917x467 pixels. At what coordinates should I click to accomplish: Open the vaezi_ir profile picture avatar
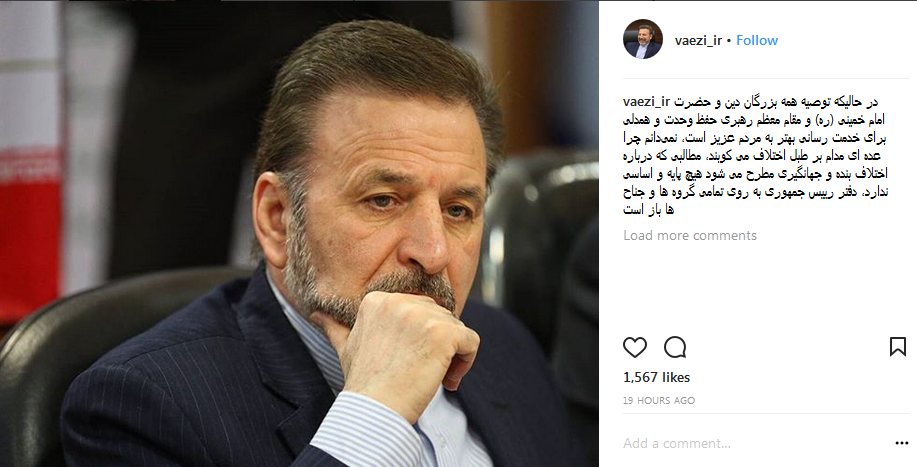coord(643,39)
